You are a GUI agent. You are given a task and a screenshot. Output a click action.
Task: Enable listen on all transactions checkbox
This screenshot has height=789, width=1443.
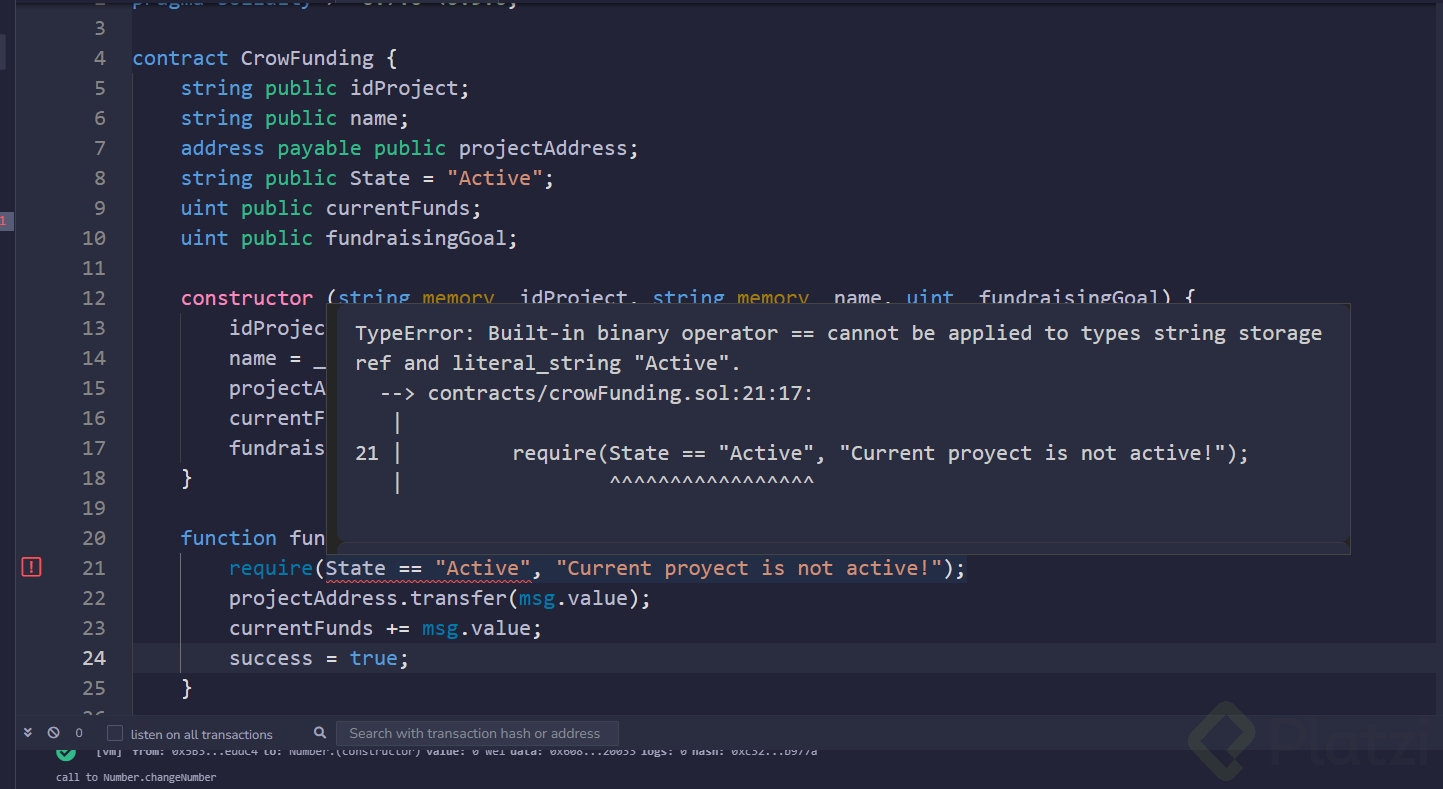115,733
